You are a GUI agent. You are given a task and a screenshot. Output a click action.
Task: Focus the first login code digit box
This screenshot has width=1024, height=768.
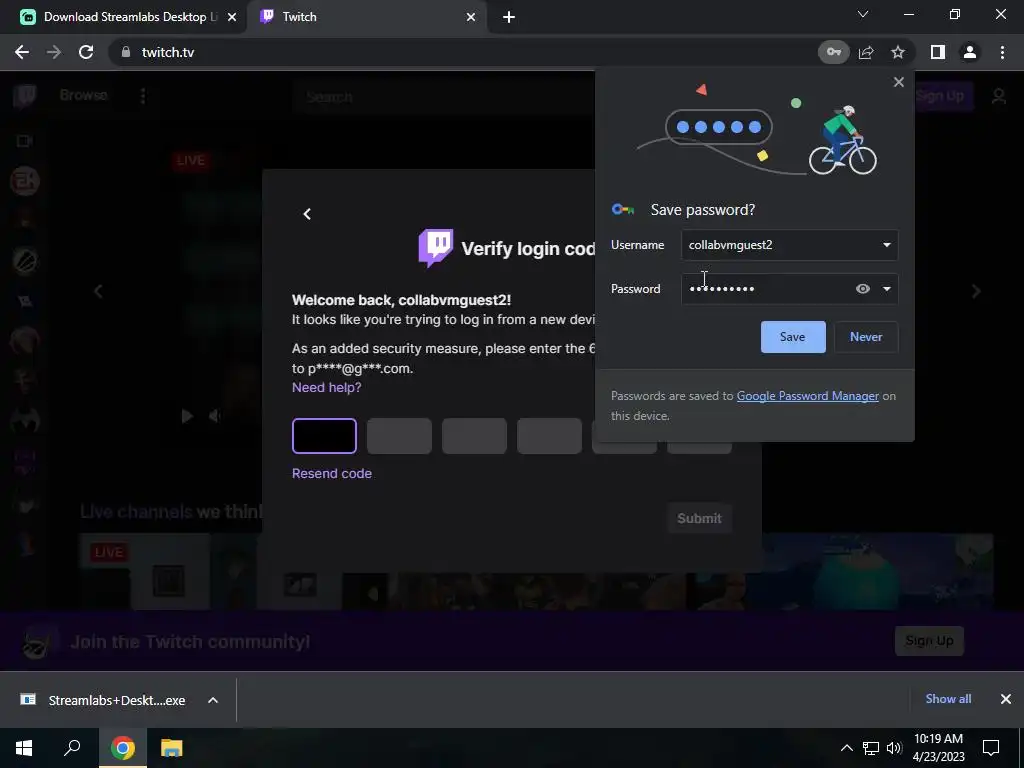(324, 436)
